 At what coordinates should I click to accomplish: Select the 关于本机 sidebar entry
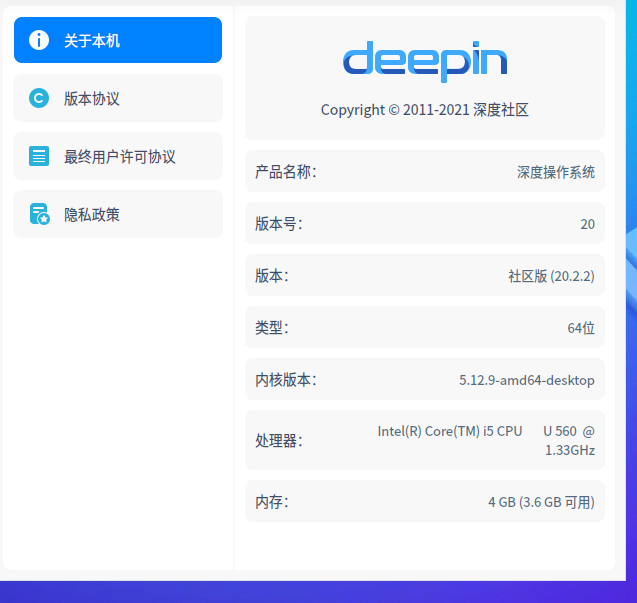click(x=118, y=40)
